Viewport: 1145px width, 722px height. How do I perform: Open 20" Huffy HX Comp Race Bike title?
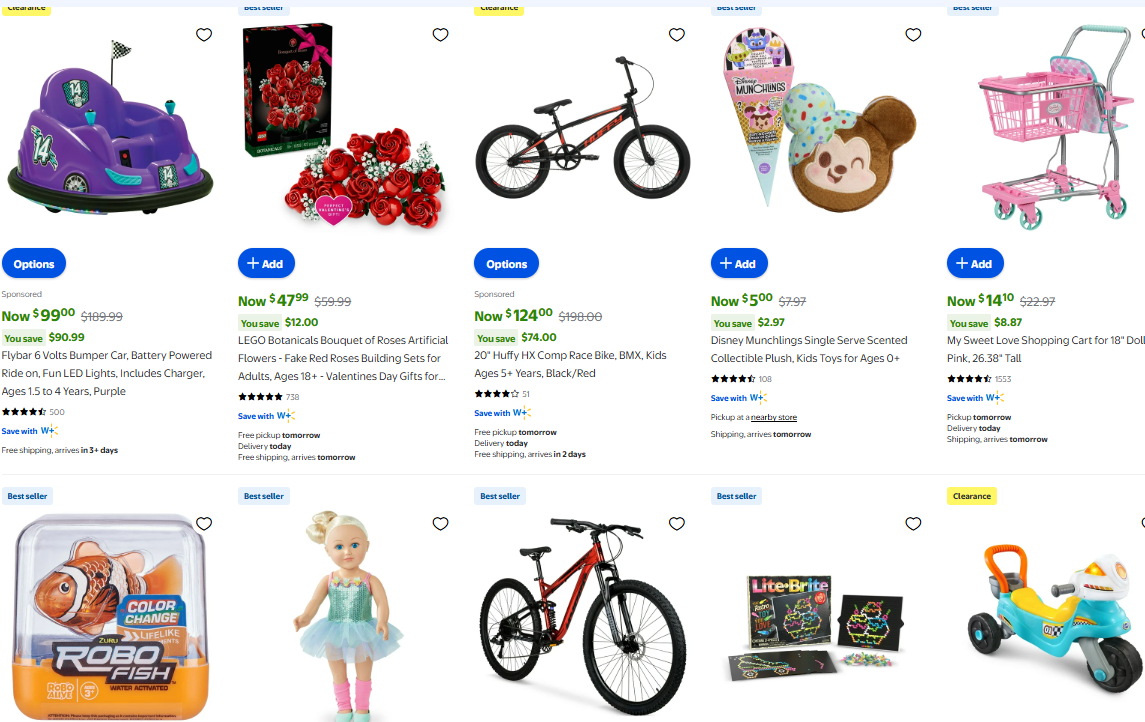[570, 364]
